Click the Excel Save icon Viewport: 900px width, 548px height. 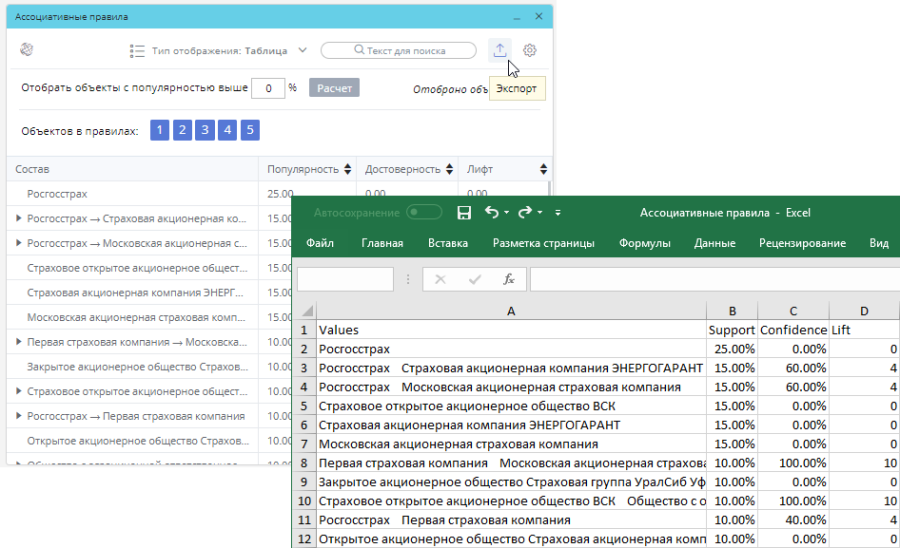(x=463, y=213)
